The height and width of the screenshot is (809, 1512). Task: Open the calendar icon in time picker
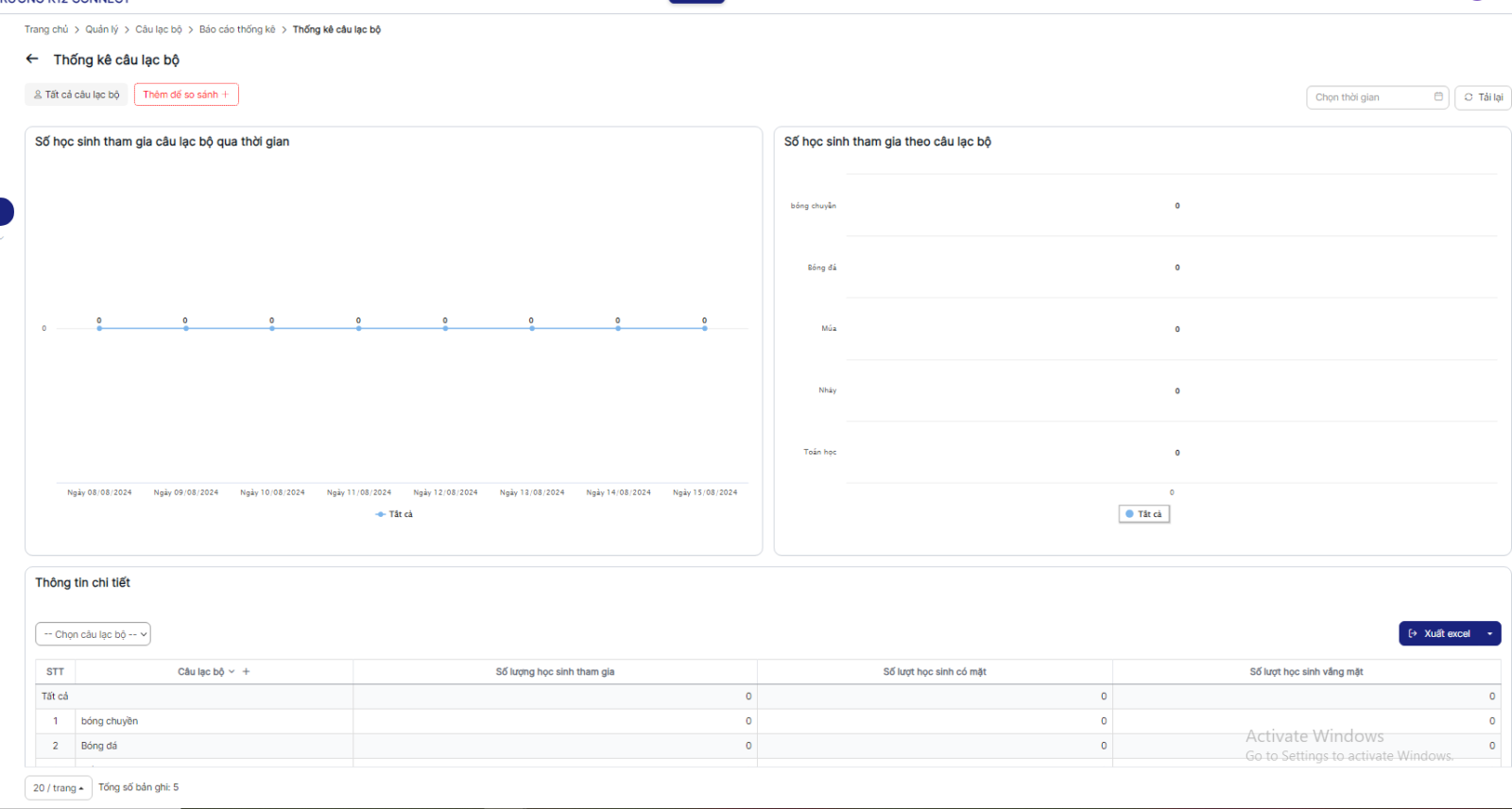1438,96
